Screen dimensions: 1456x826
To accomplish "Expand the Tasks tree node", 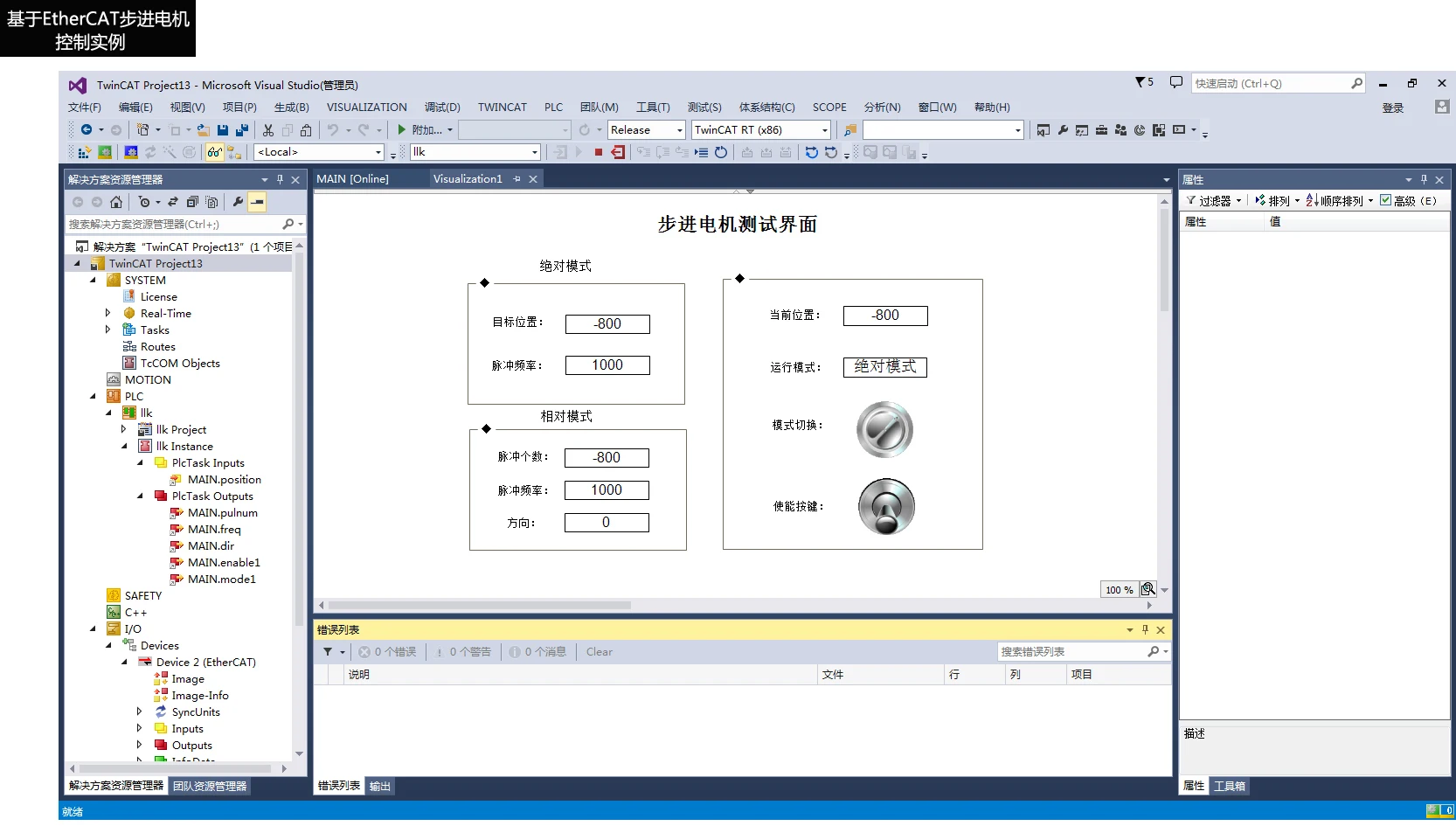I will pos(108,330).
